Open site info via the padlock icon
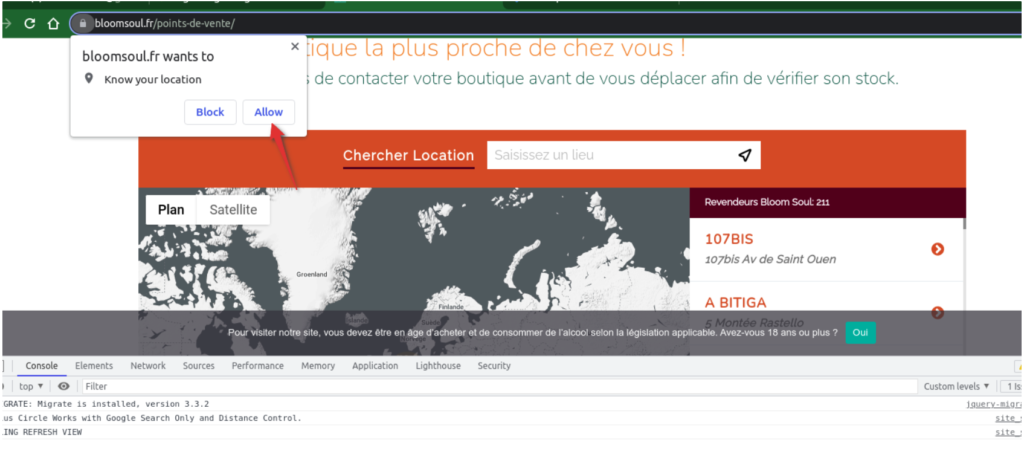1024x460 pixels. click(82, 24)
